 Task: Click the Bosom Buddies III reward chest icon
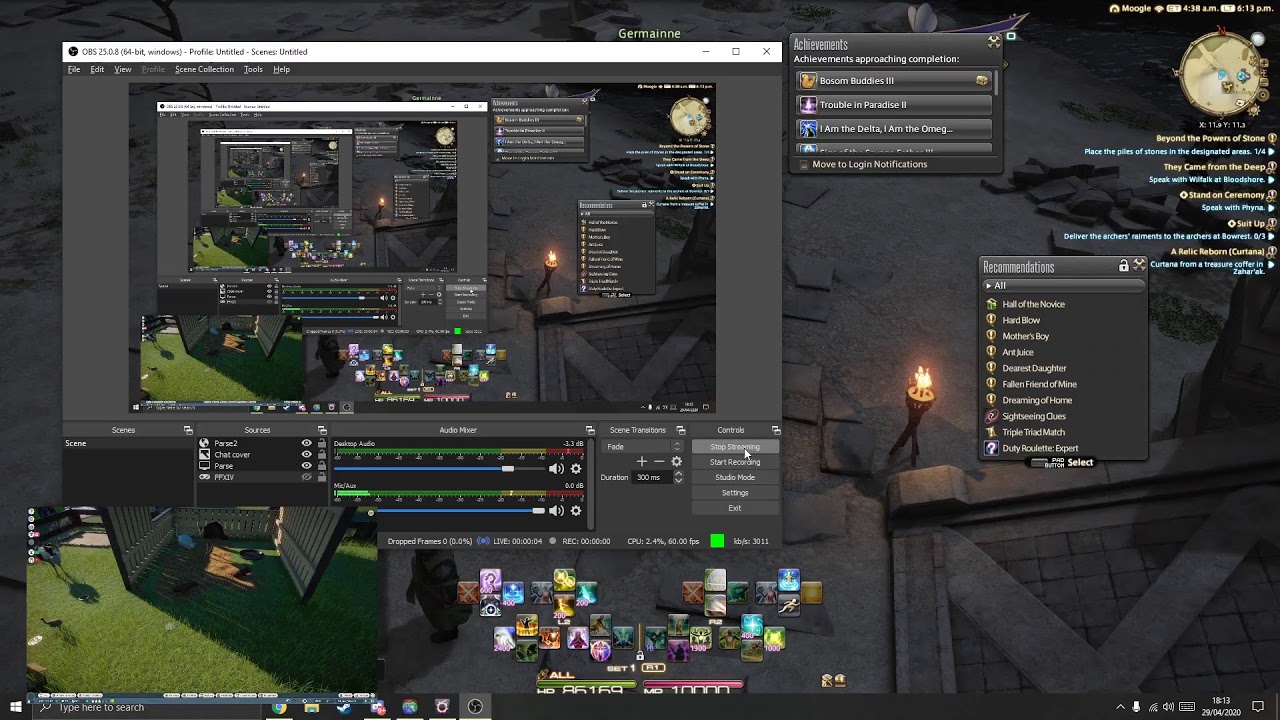click(x=982, y=80)
